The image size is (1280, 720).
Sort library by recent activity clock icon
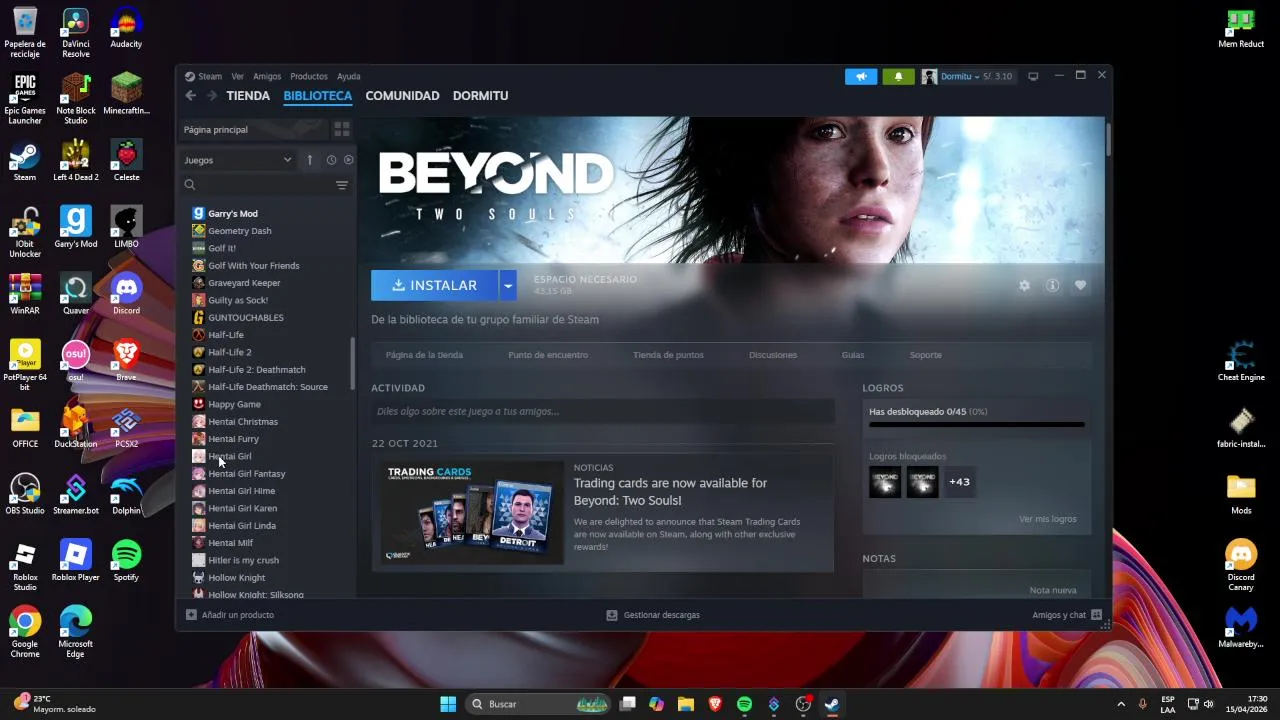click(x=331, y=160)
